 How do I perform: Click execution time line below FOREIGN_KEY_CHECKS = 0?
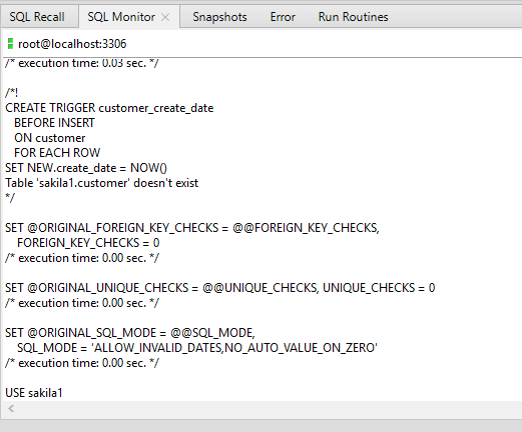(x=82, y=258)
